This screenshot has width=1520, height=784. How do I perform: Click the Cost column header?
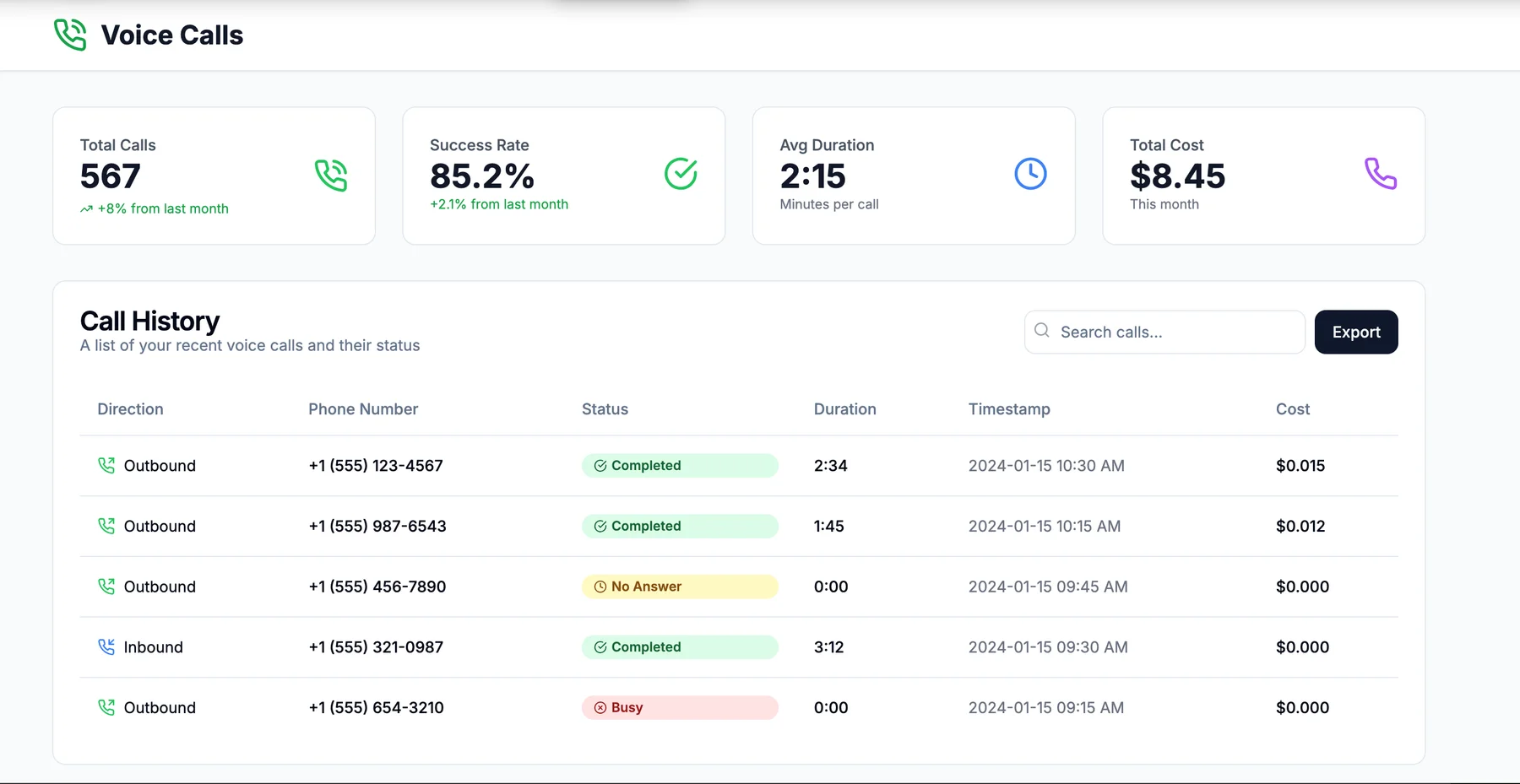1293,409
